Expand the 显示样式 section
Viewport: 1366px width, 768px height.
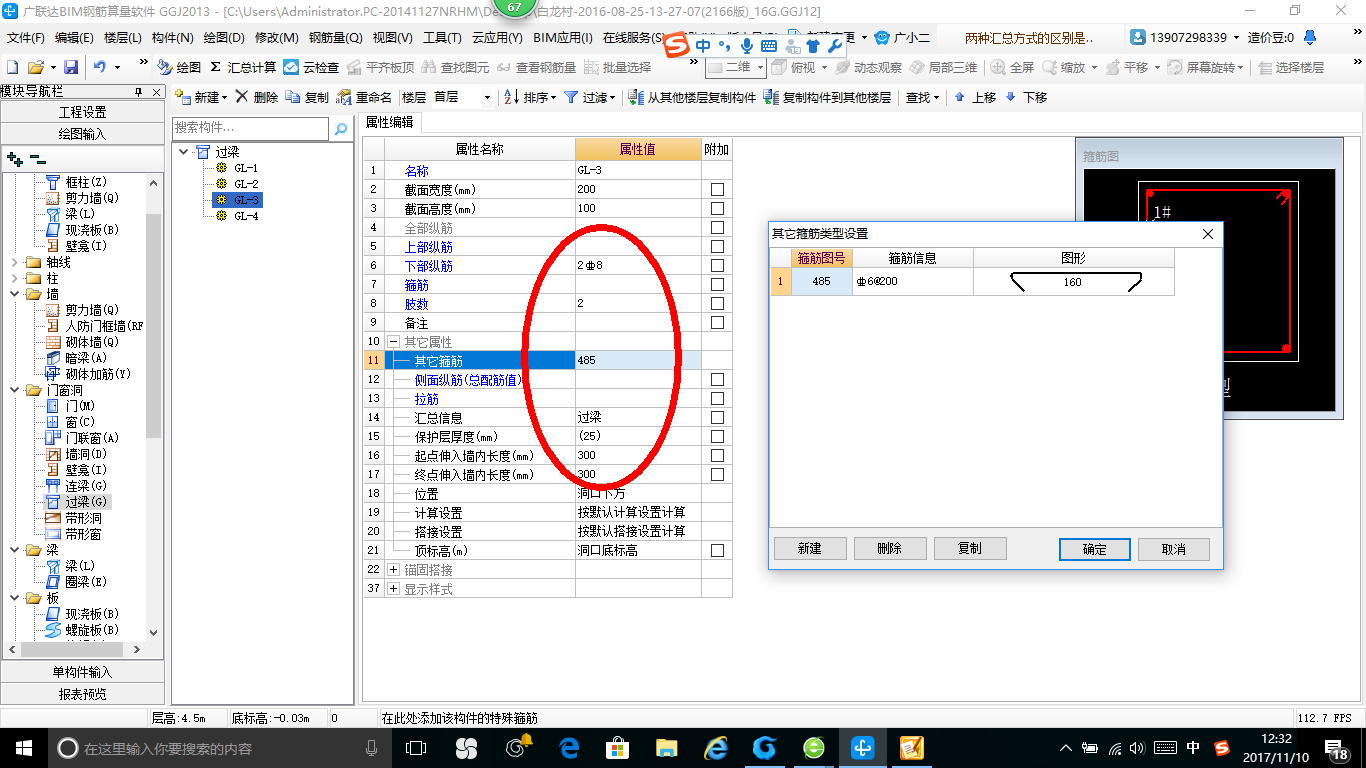[x=393, y=588]
